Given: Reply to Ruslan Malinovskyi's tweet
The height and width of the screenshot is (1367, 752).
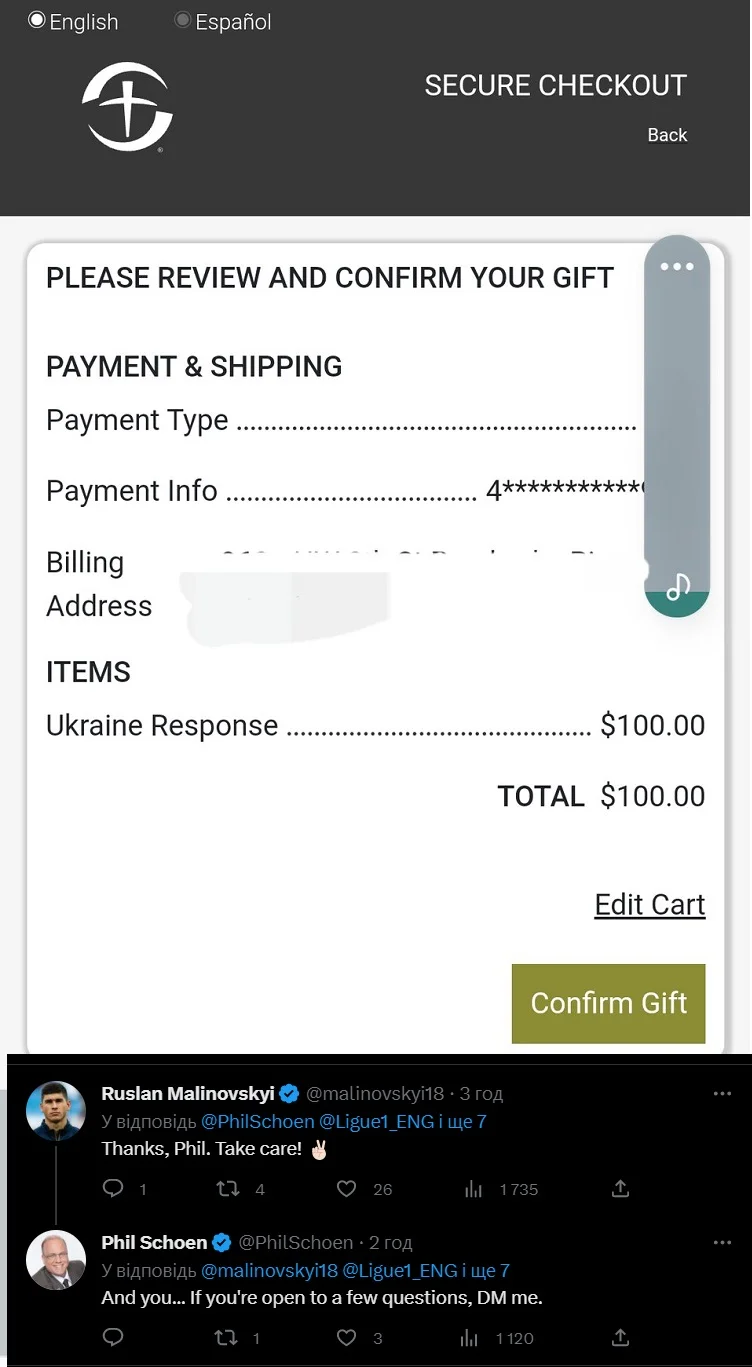Looking at the screenshot, I should point(114,1188).
